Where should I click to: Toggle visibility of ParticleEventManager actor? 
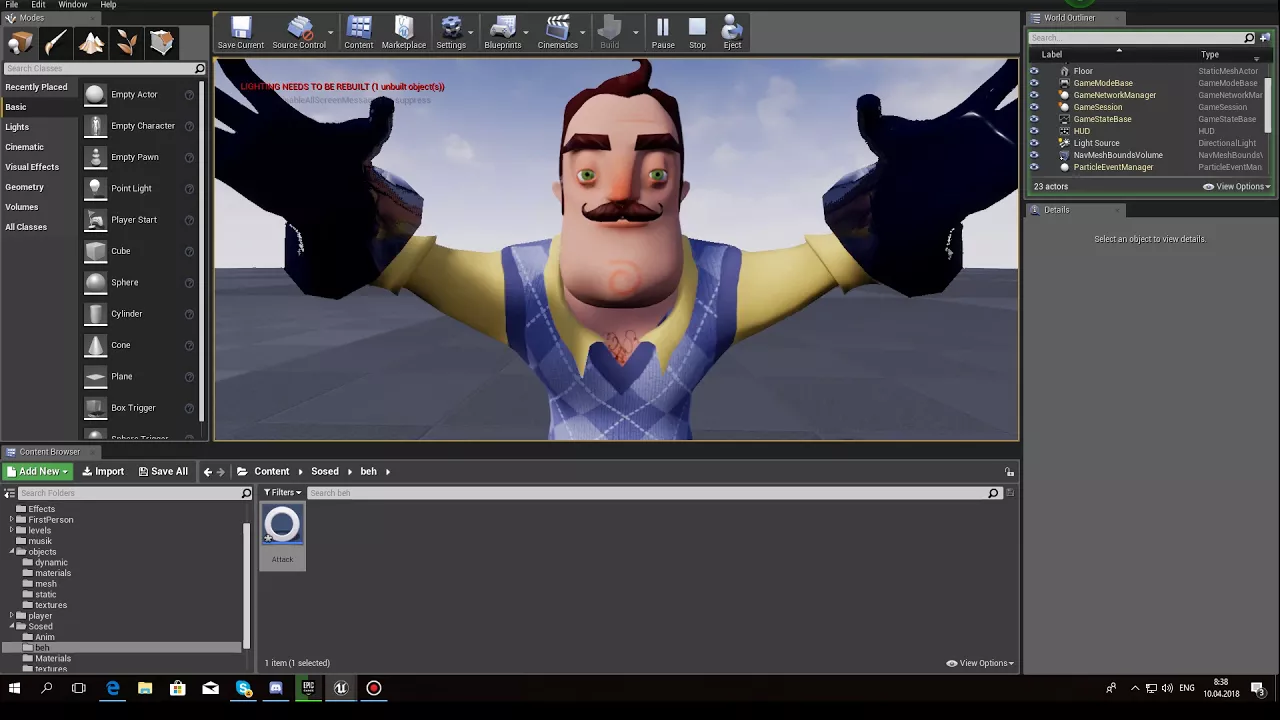pos(1034,167)
